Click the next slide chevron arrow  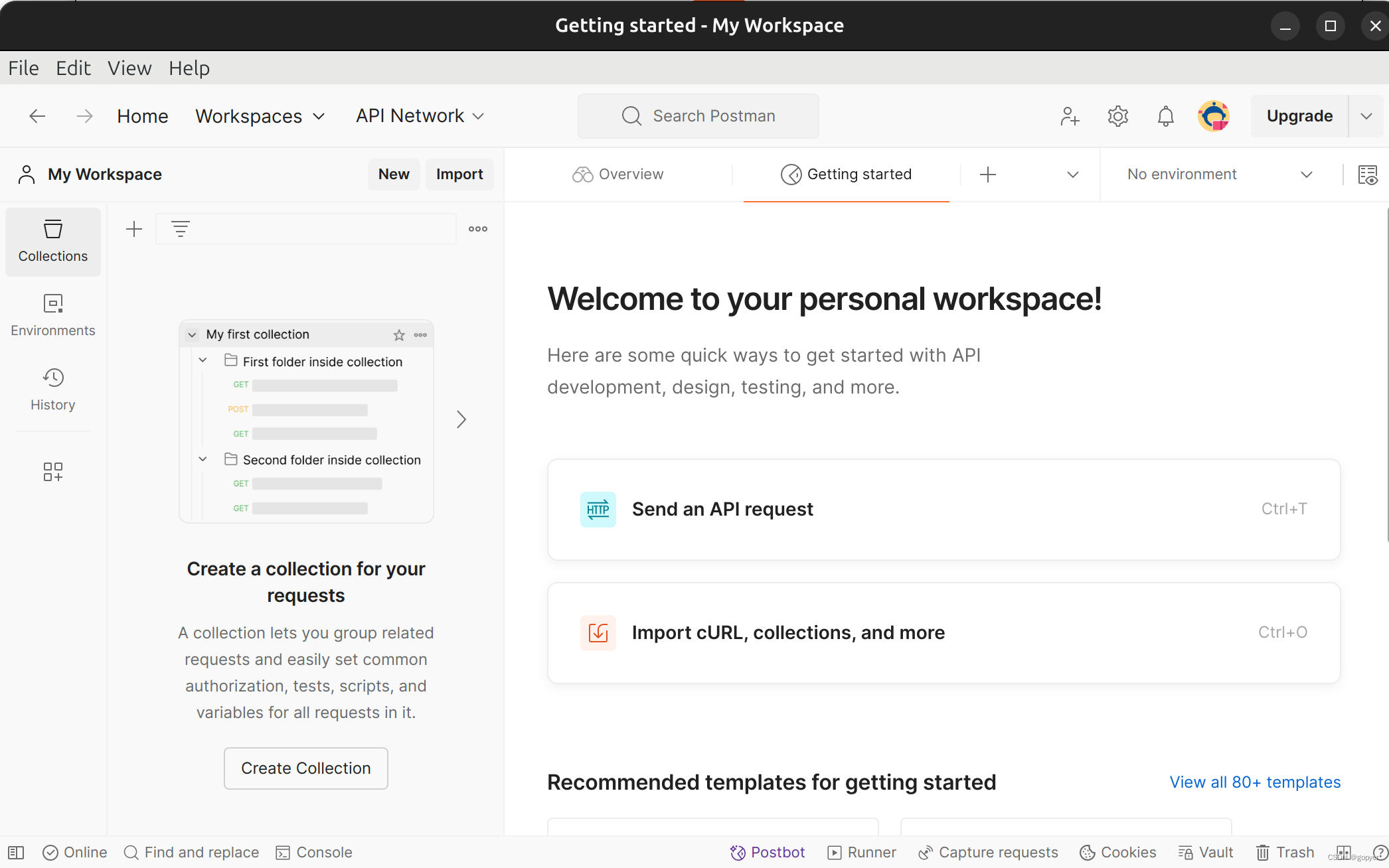461,419
